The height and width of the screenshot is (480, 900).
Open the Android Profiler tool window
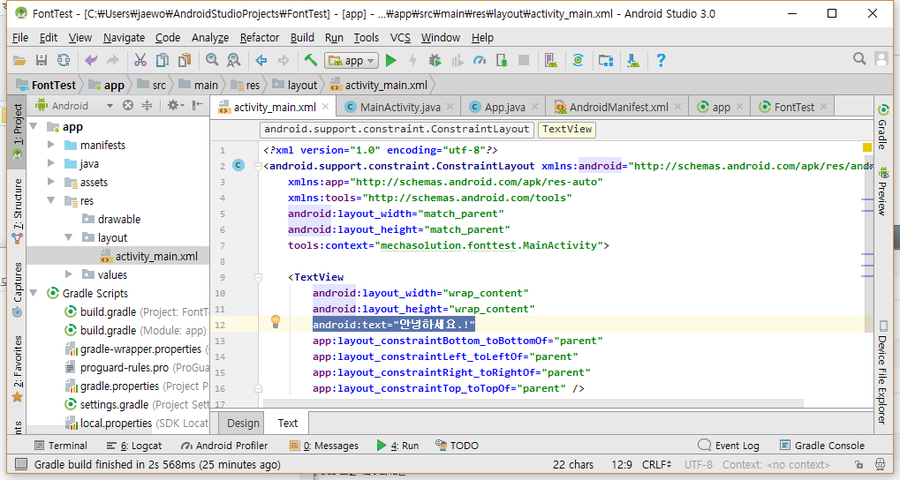tap(224, 446)
